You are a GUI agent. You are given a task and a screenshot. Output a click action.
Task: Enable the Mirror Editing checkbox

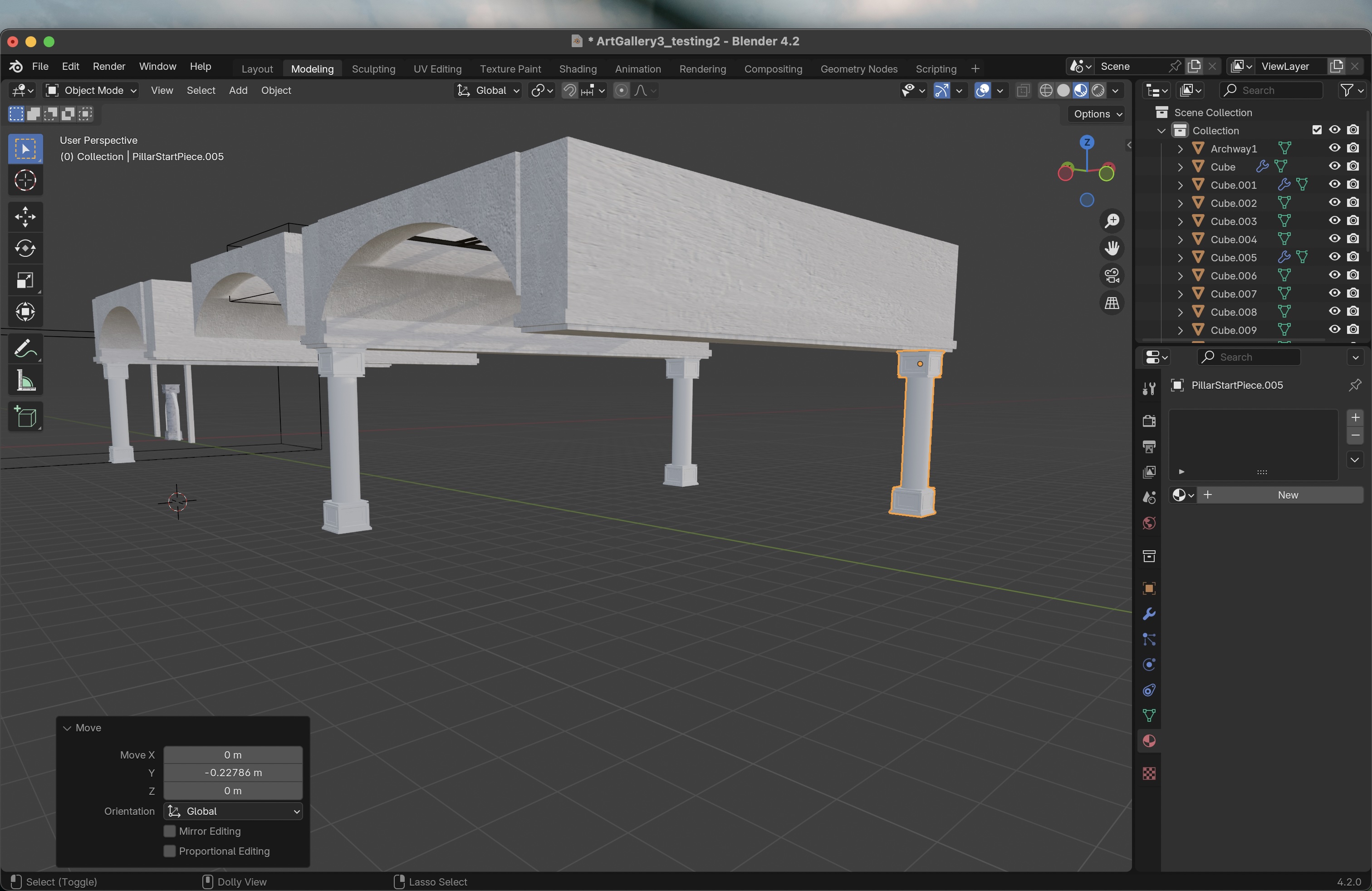(170, 831)
